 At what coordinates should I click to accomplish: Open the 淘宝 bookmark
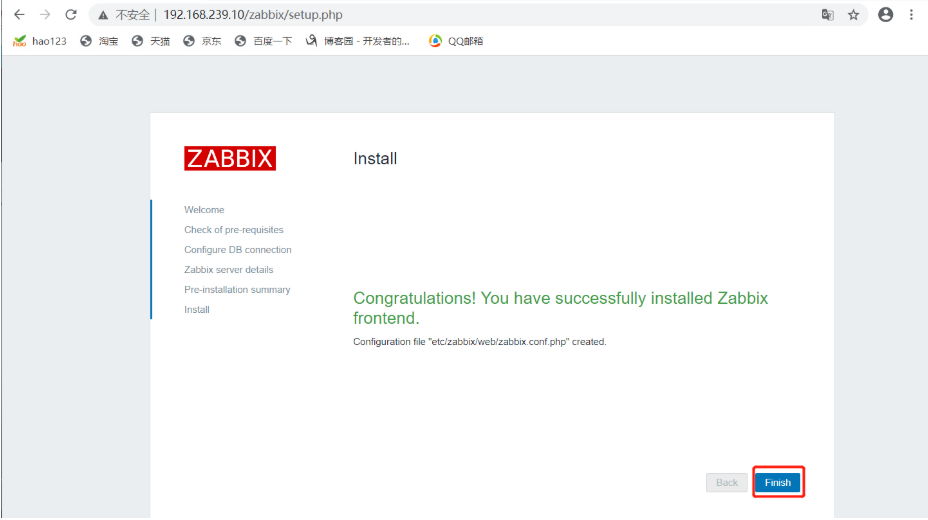click(x=99, y=41)
